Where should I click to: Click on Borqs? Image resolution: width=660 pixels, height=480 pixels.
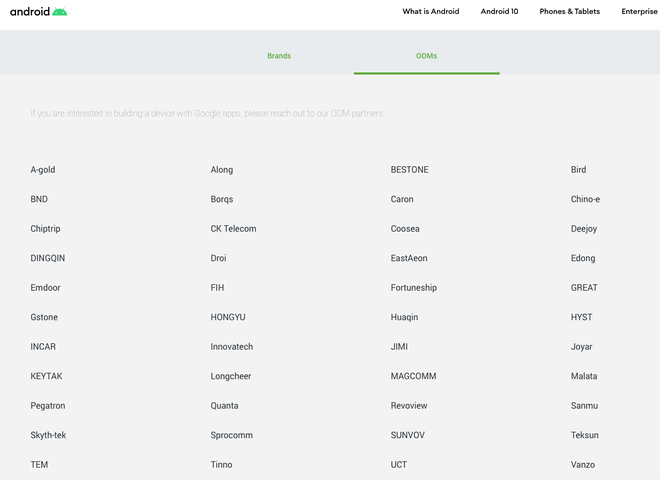[222, 199]
